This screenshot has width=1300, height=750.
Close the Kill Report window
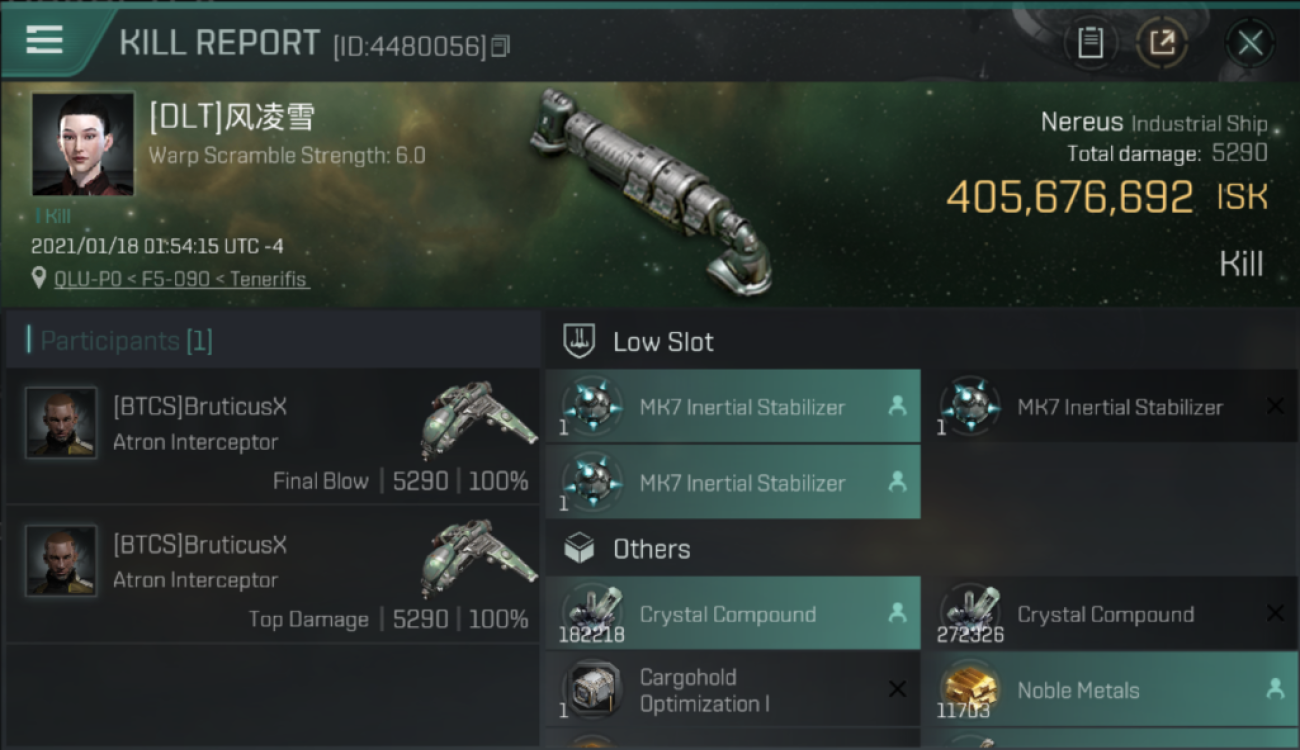point(1250,43)
